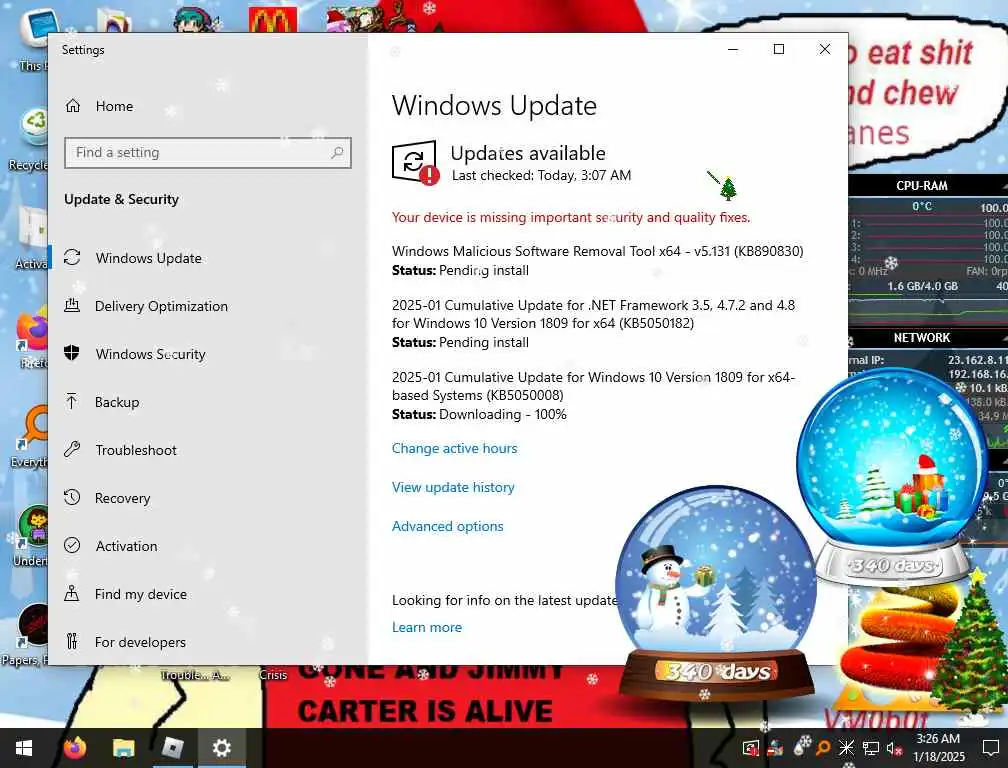Click the KB5050008 cumulative update entry

click(593, 395)
